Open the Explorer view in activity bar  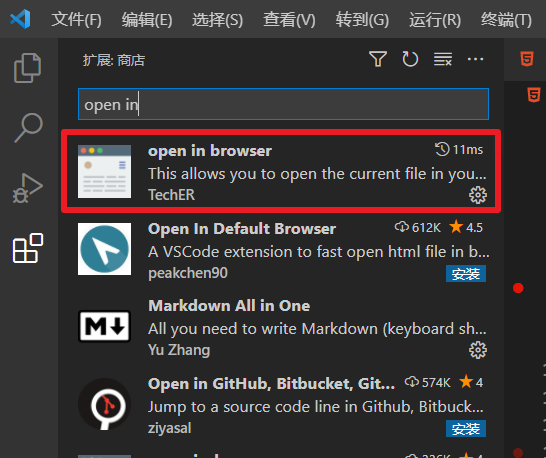point(28,68)
